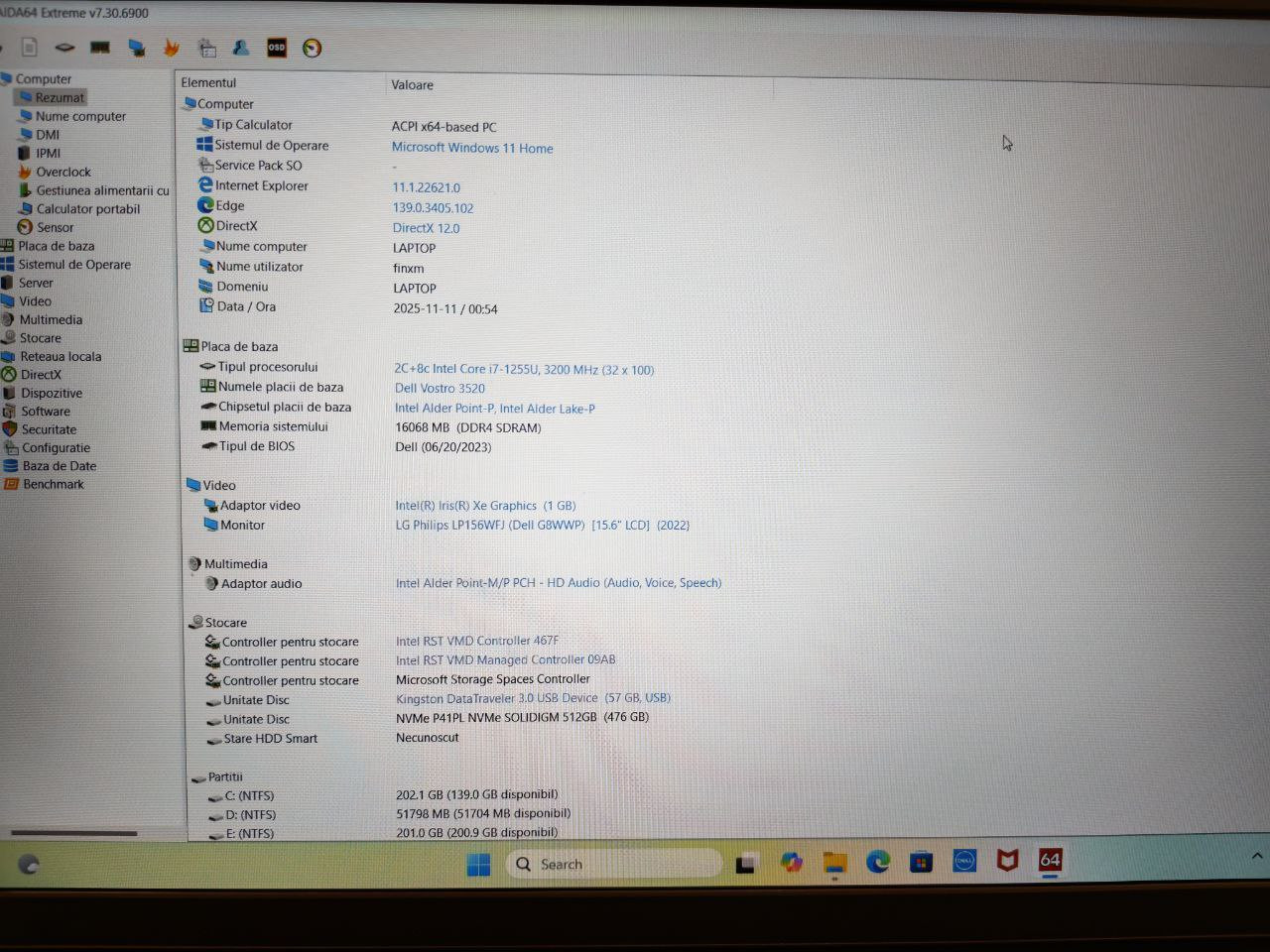Click the Dell Vostro 3520 link

(x=440, y=389)
